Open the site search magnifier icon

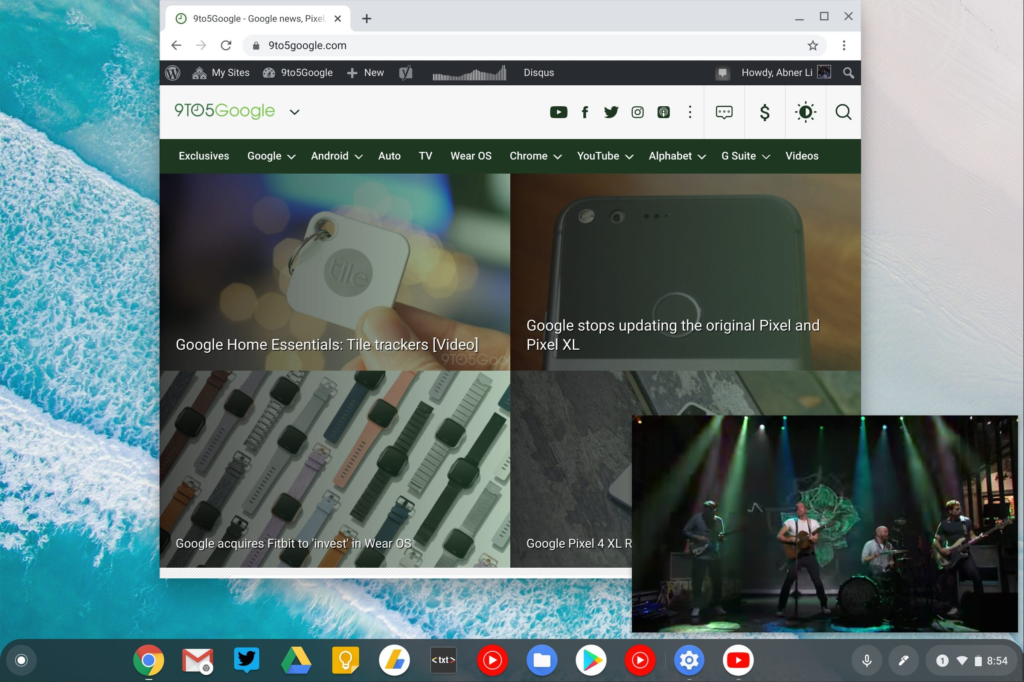tap(843, 112)
